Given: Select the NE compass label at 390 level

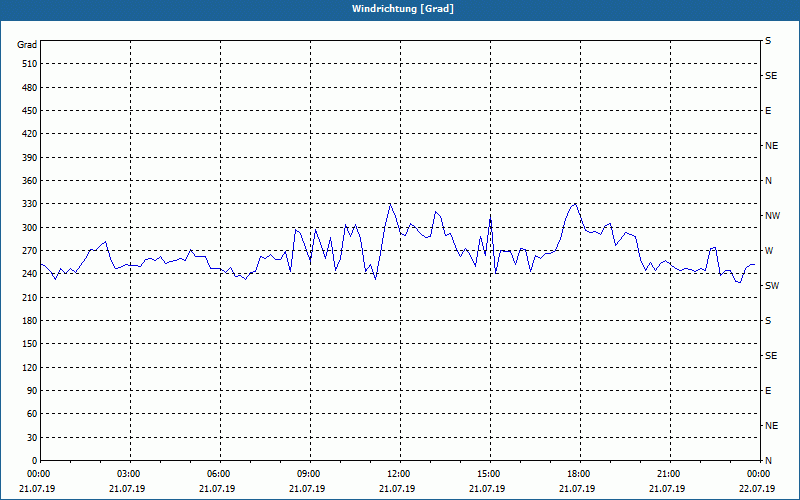Looking at the screenshot, I should point(771,146).
